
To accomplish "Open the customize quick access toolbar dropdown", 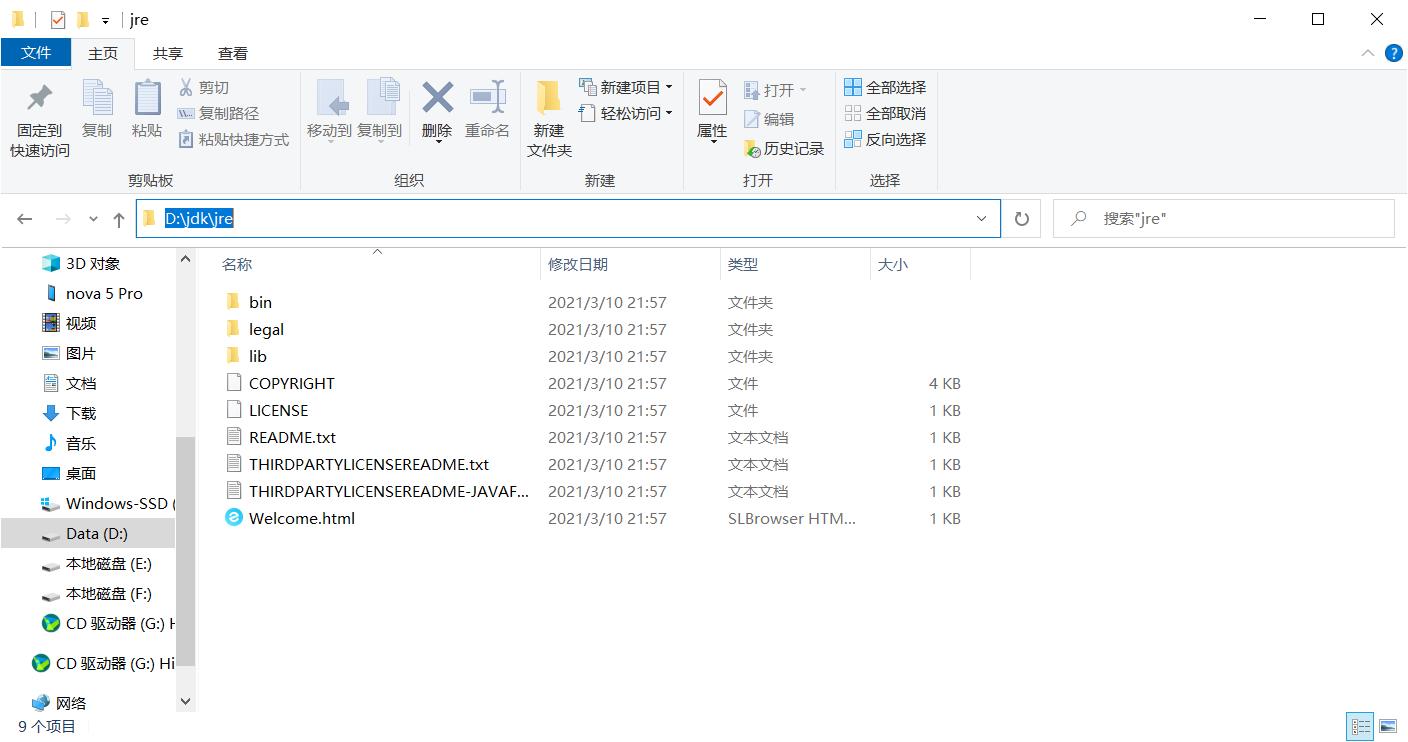I will click(105, 20).
